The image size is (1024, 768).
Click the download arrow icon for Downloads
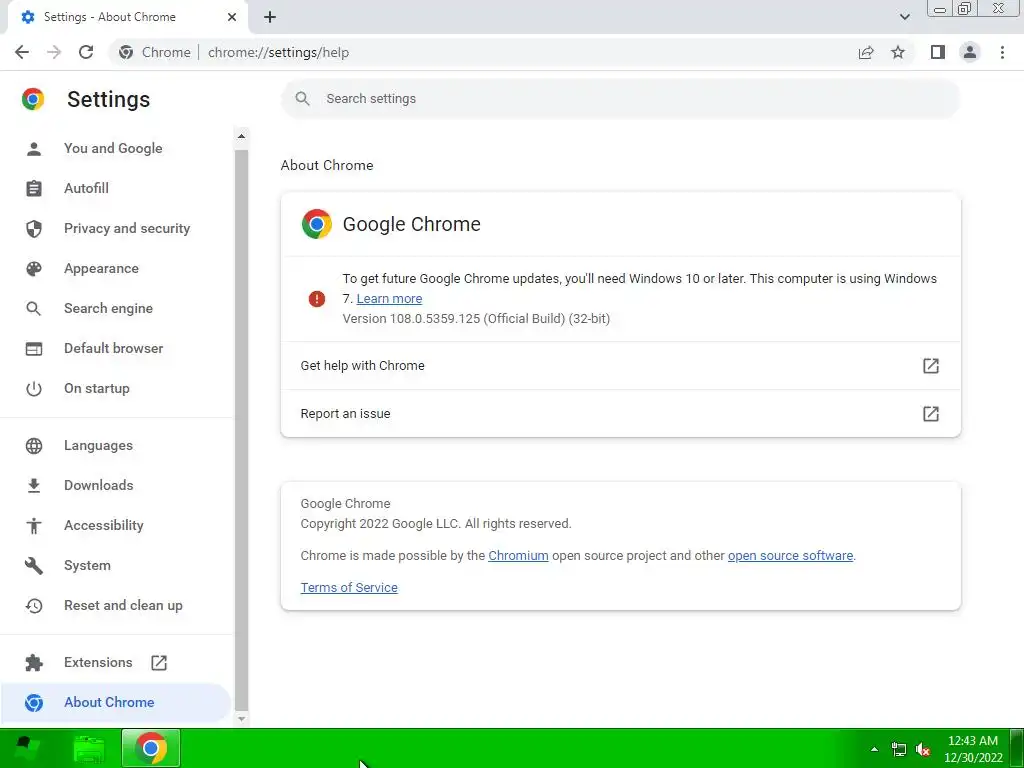(x=34, y=485)
